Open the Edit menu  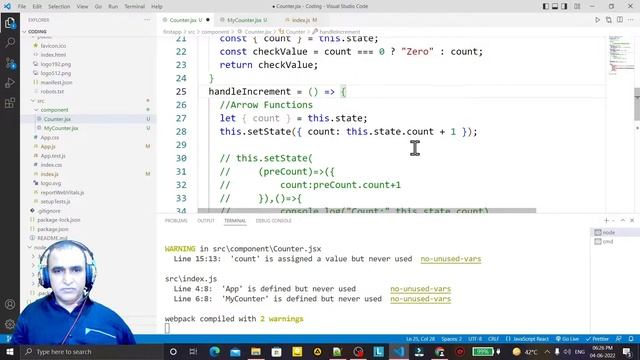pos(37,6)
